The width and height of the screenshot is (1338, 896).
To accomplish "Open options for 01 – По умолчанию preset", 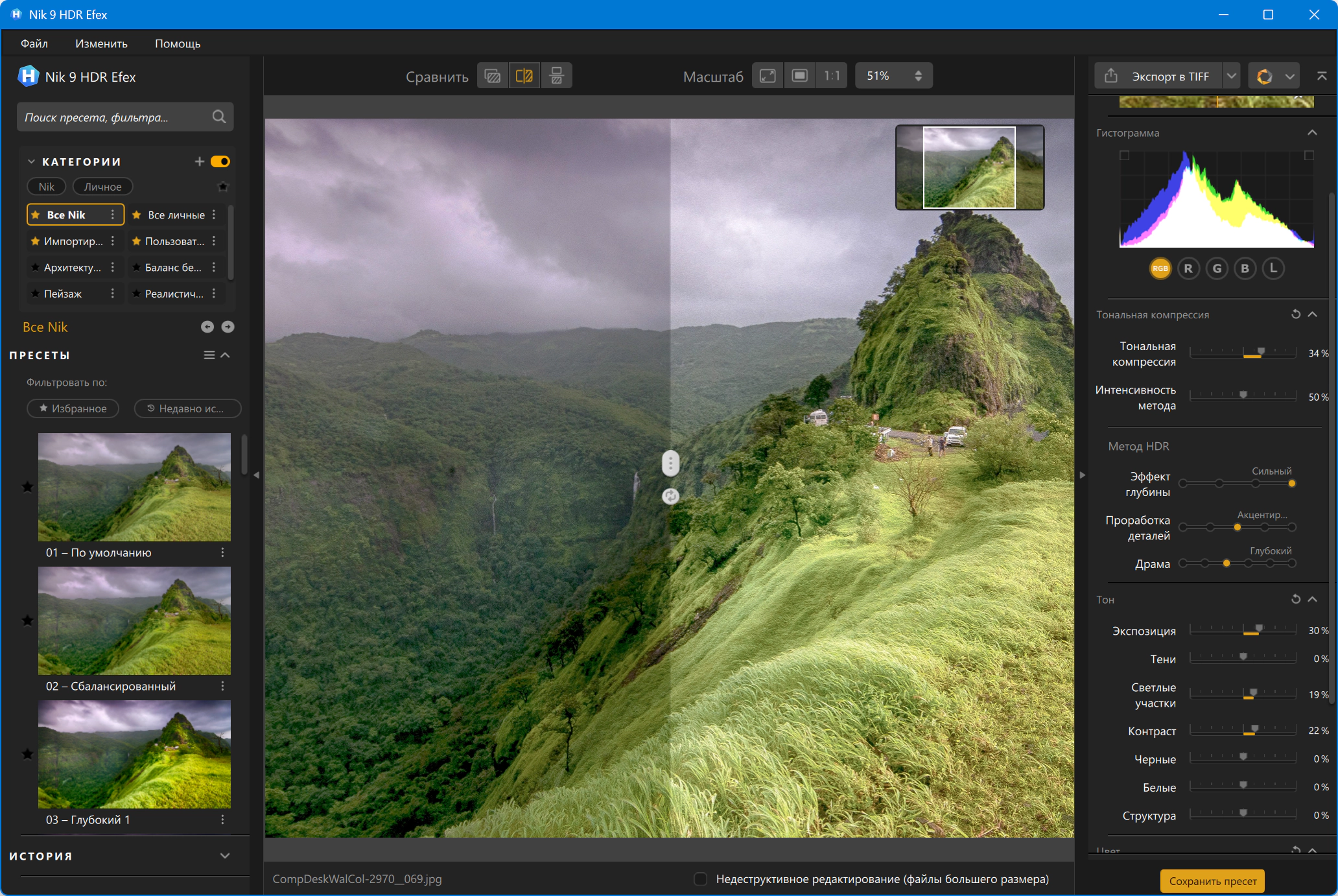I will pyautogui.click(x=222, y=552).
